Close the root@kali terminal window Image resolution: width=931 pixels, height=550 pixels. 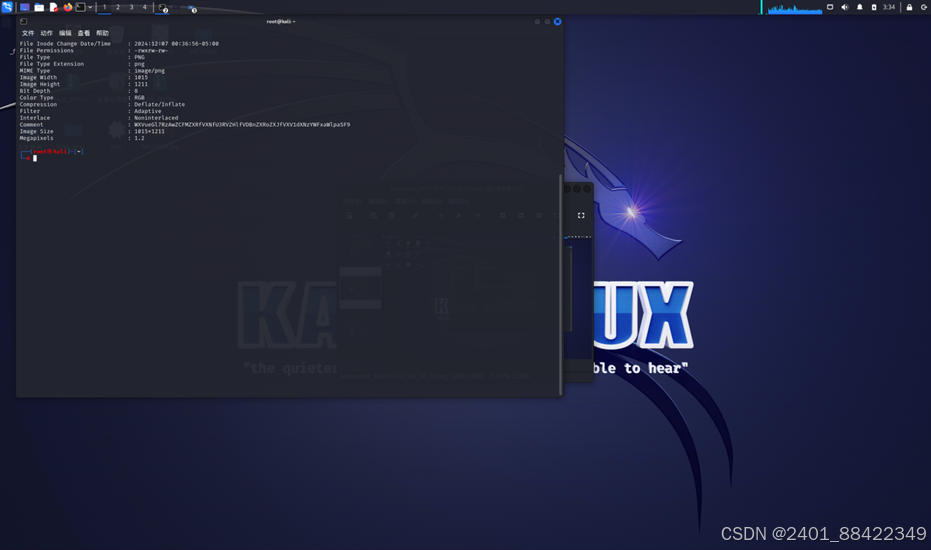557,21
